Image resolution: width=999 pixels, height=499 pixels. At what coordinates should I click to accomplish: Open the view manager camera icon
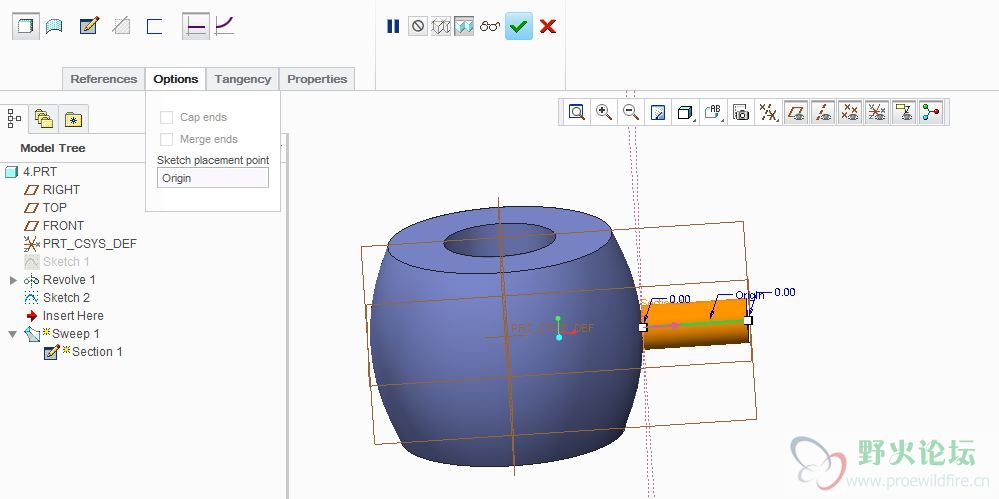[740, 113]
